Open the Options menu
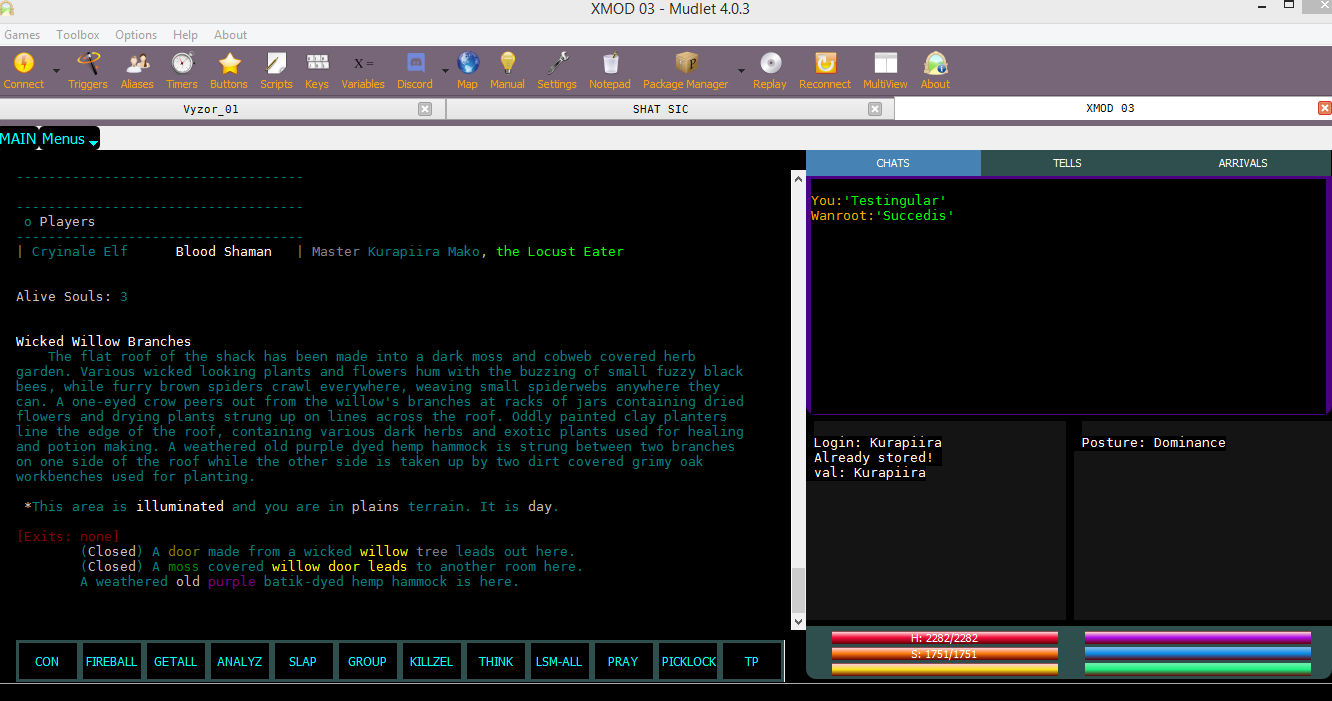Image resolution: width=1332 pixels, height=701 pixels. [x=136, y=35]
